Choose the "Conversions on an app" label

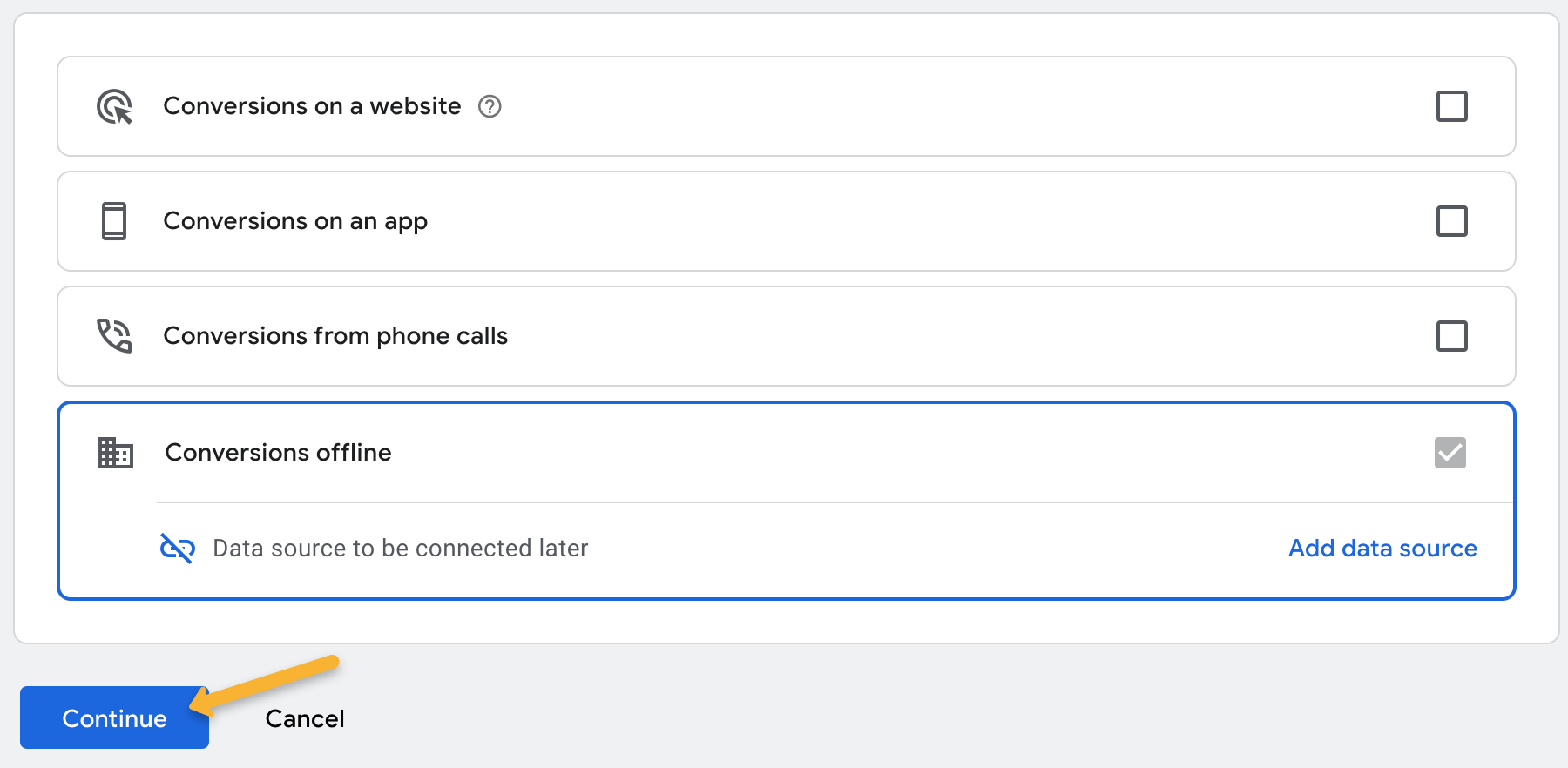point(295,221)
